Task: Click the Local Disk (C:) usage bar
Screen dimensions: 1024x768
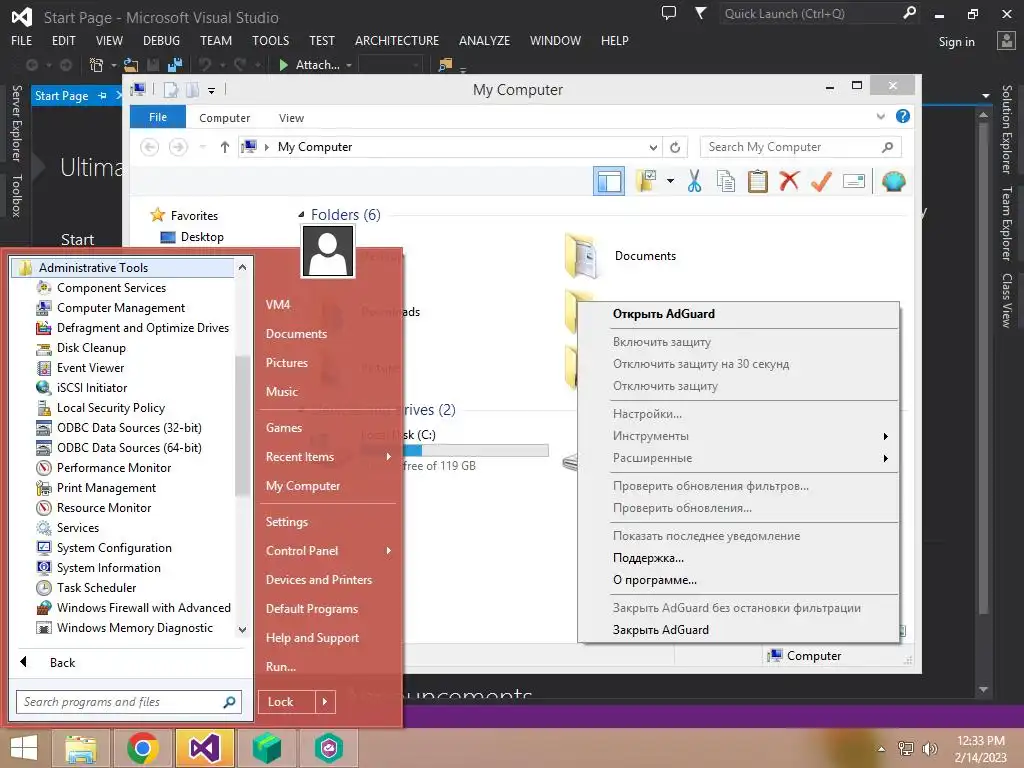Action: click(456, 451)
